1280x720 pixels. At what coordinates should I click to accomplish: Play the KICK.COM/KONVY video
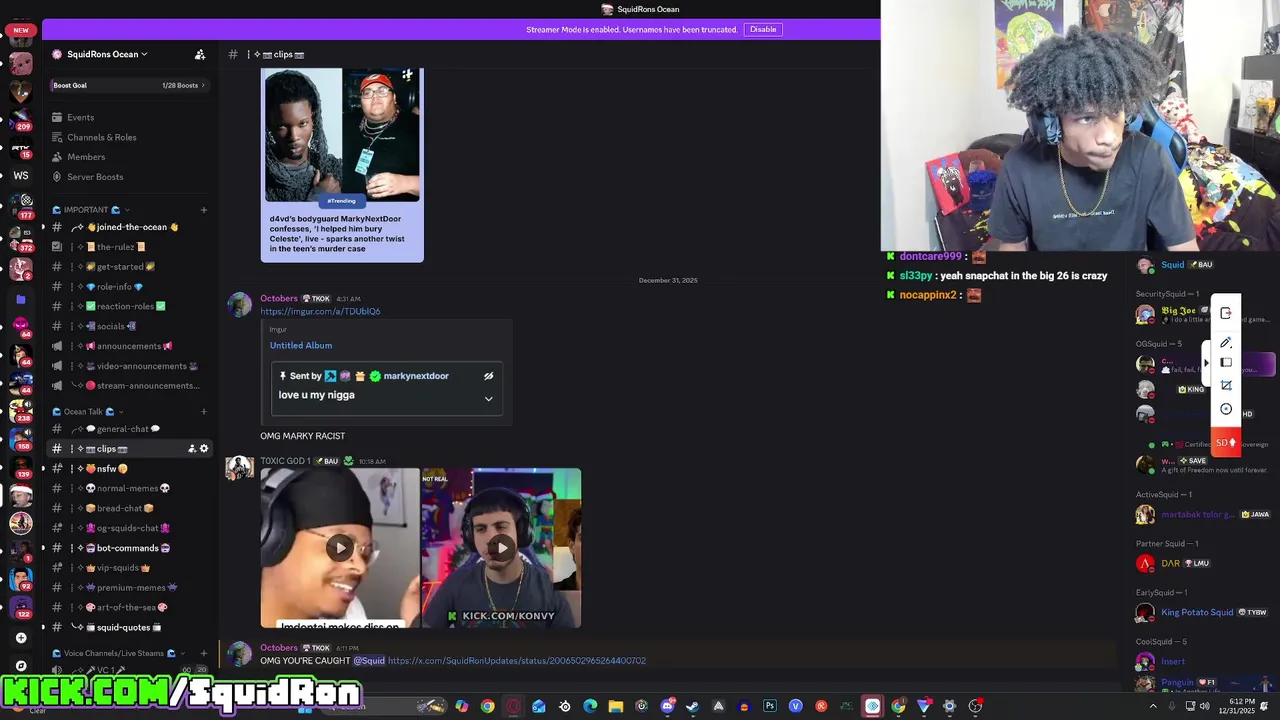pyautogui.click(x=501, y=548)
